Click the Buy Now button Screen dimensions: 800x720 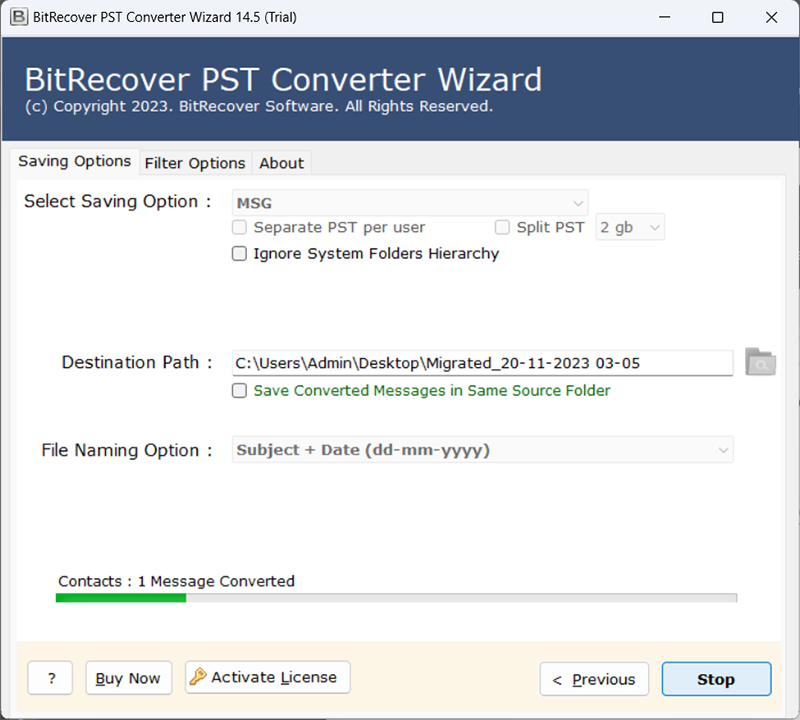coord(129,678)
